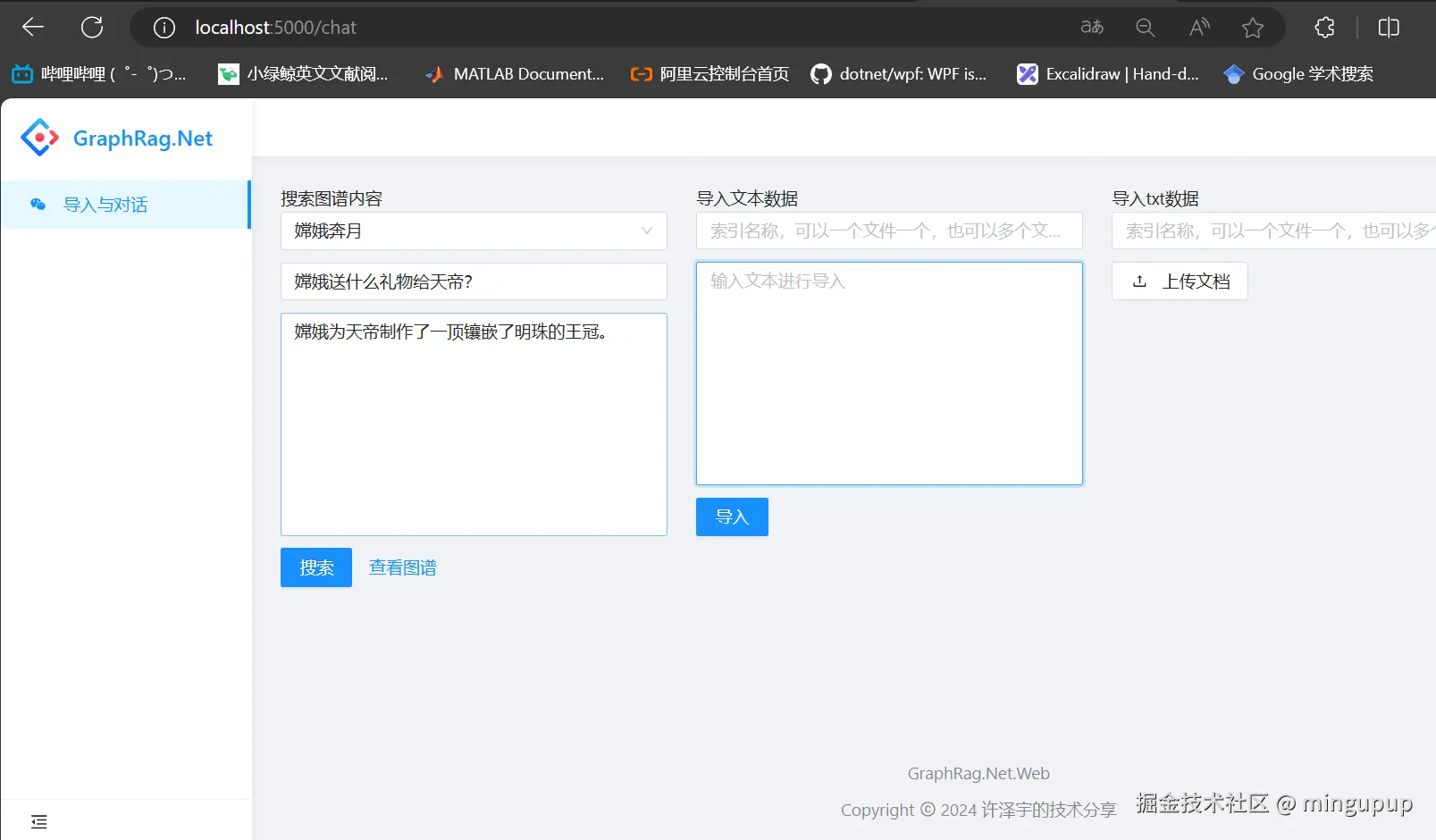Click the 输入文本进行导入 text area
1436x840 pixels.
point(889,374)
